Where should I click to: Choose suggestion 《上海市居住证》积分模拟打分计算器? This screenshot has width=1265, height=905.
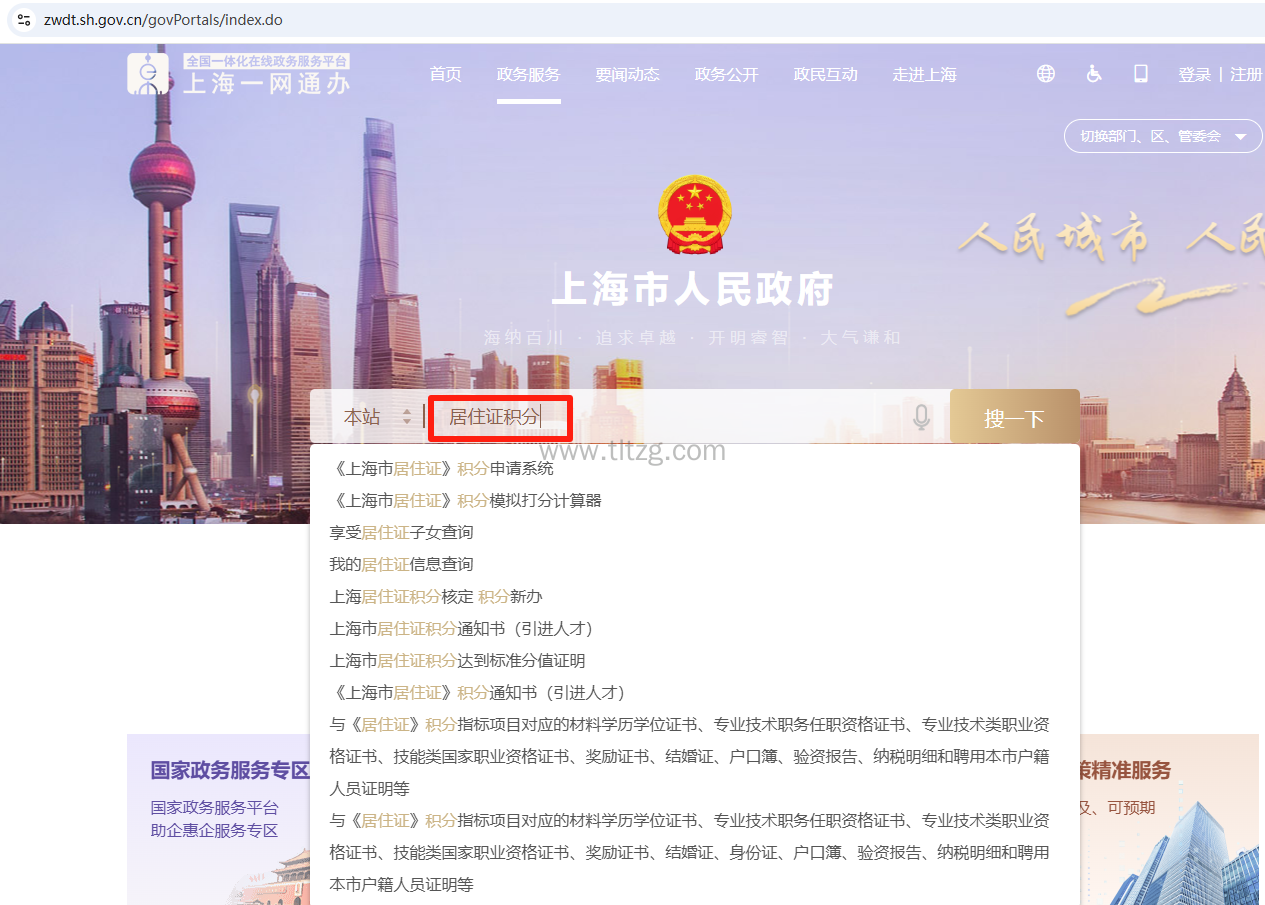(465, 500)
